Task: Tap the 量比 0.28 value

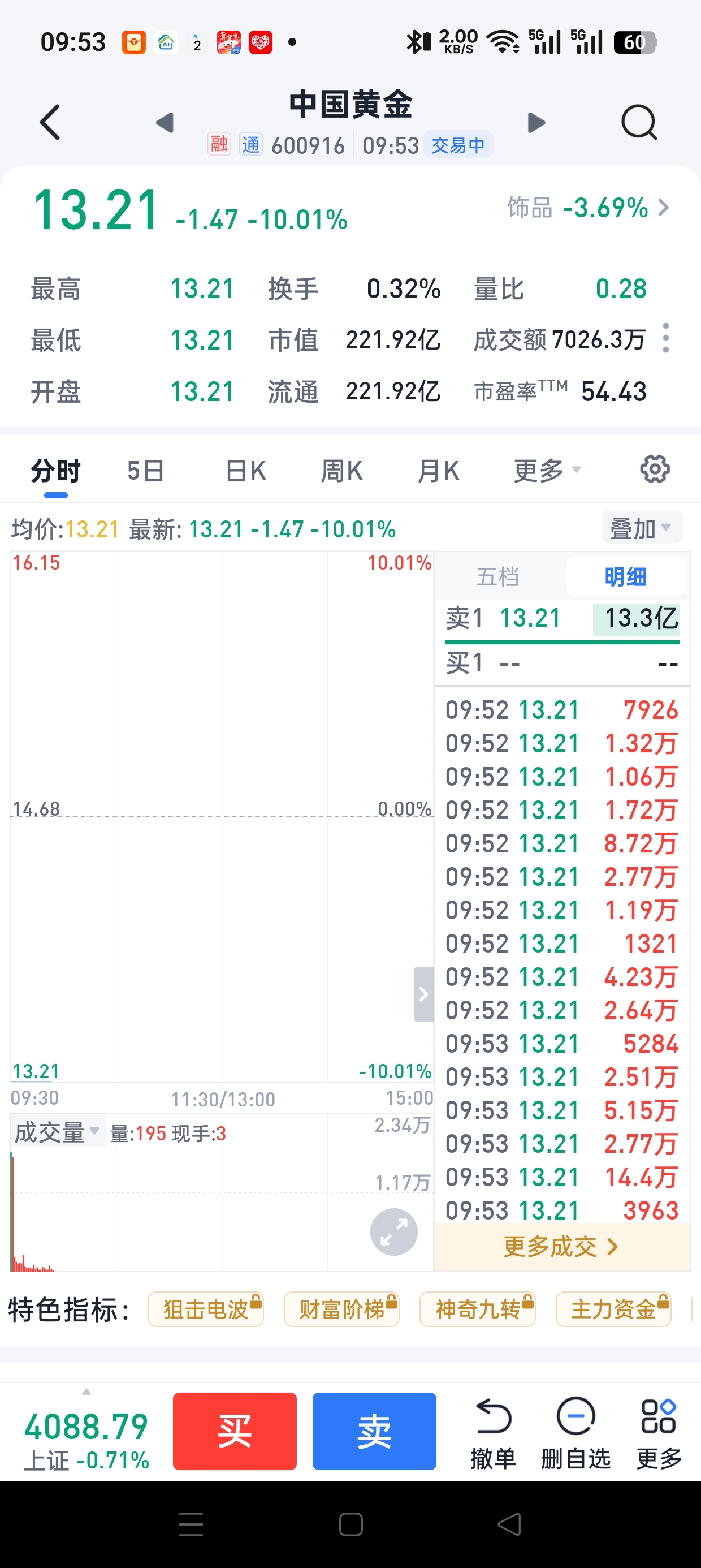Action: pyautogui.click(x=621, y=288)
